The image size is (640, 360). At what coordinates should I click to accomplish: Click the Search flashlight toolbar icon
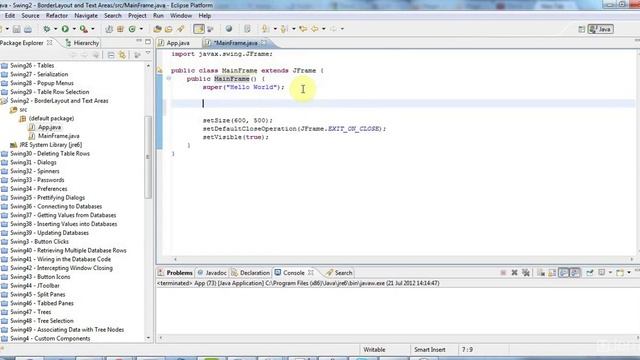(180, 29)
